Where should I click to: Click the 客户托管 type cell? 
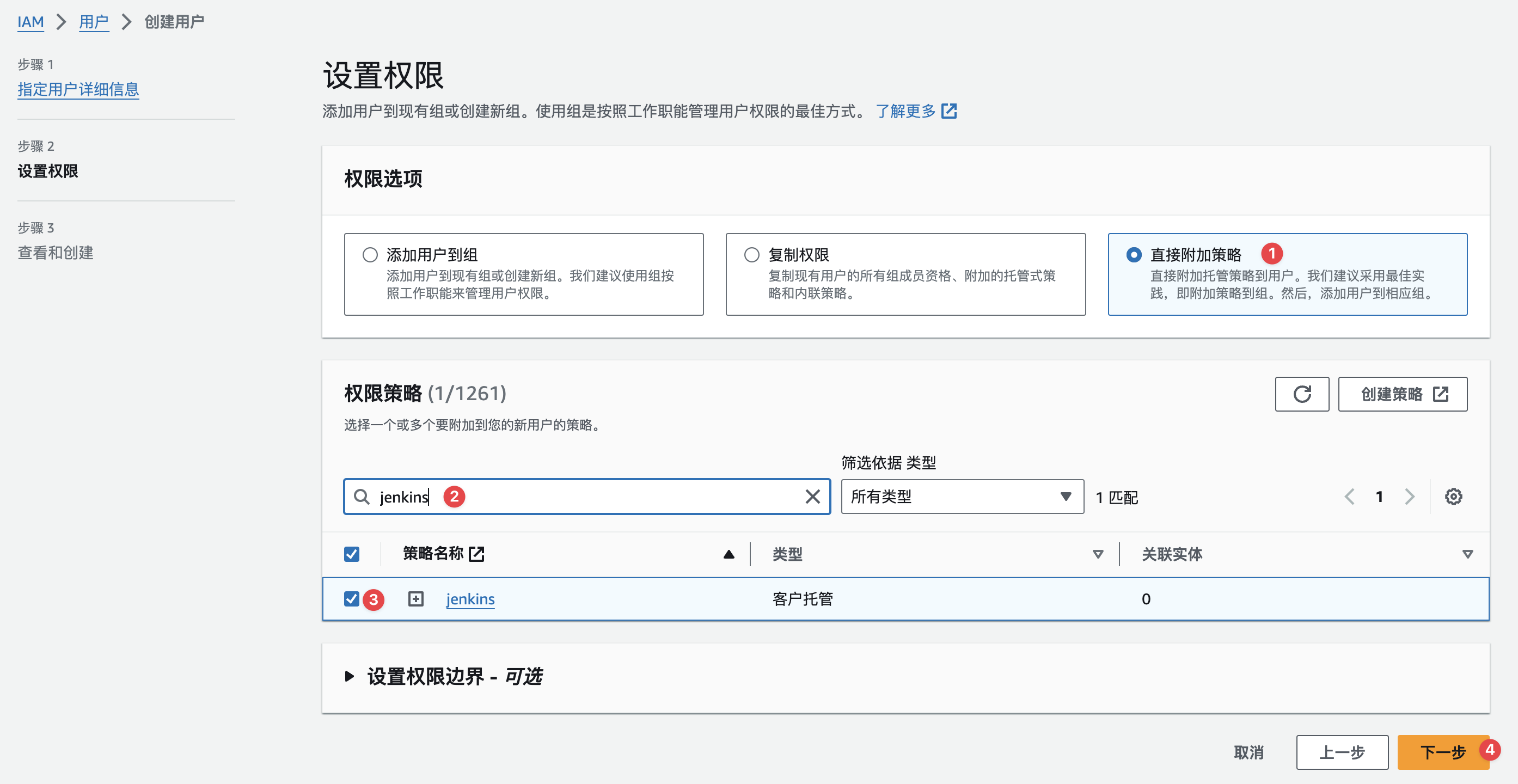click(802, 598)
